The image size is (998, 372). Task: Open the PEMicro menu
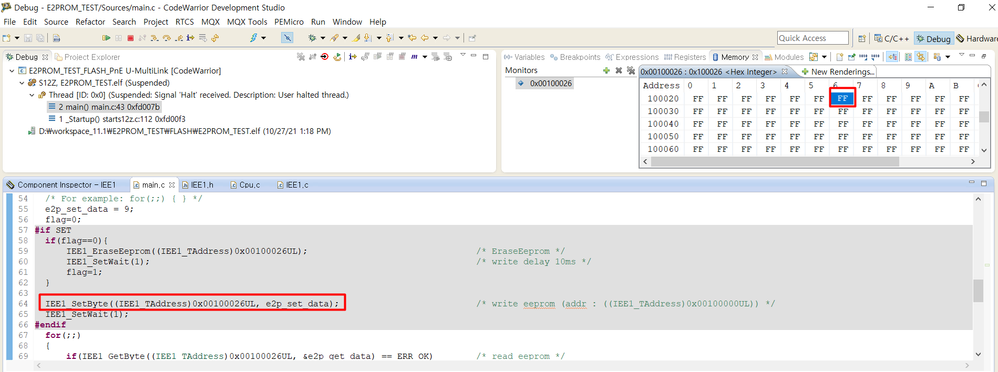289,22
